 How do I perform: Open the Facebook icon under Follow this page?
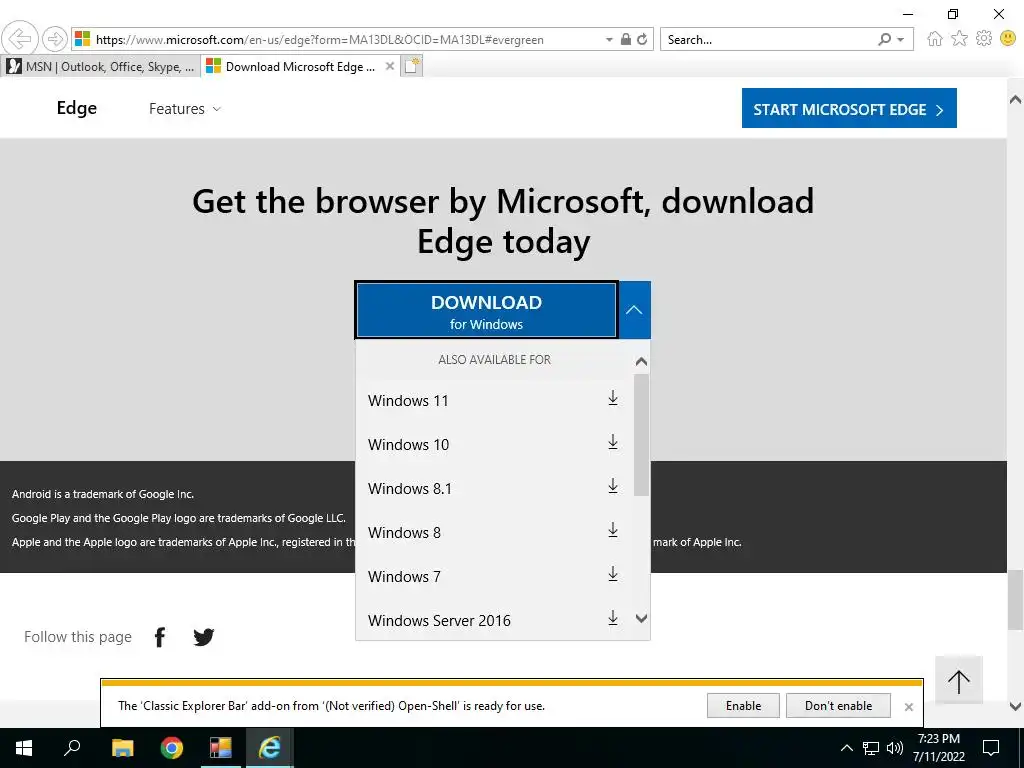click(x=160, y=637)
